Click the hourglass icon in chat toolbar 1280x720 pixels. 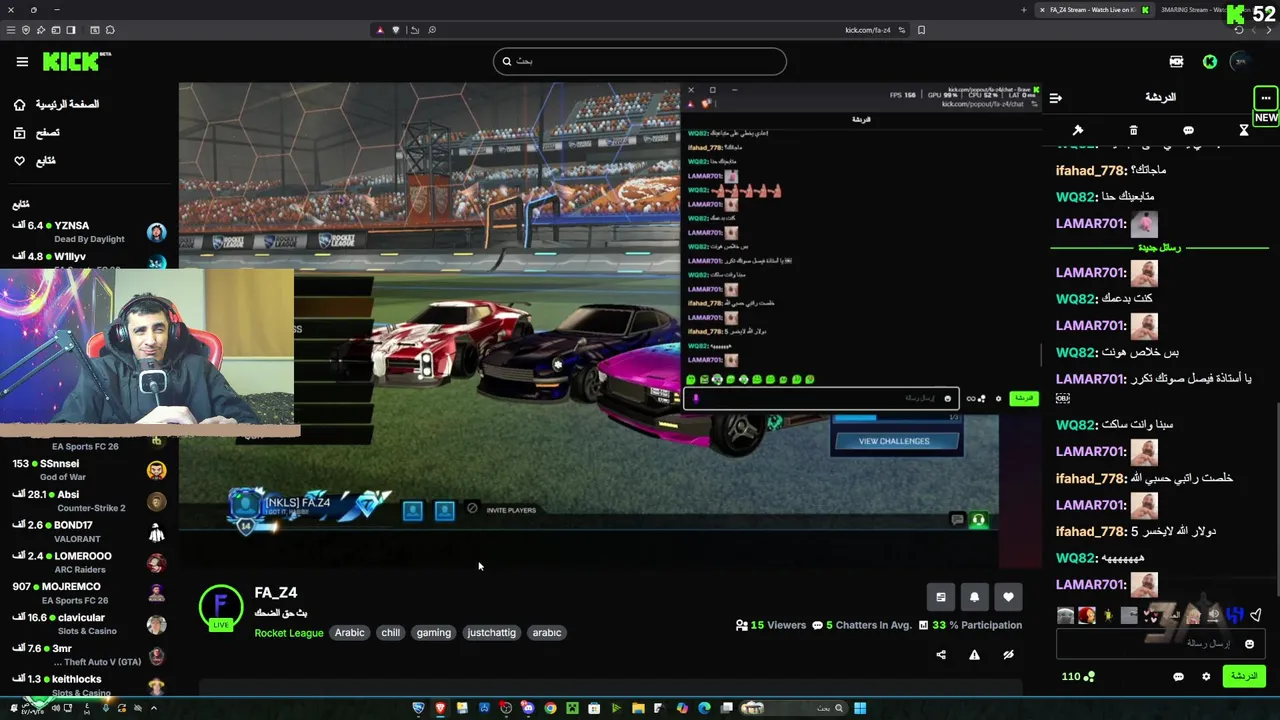pyautogui.click(x=1243, y=130)
